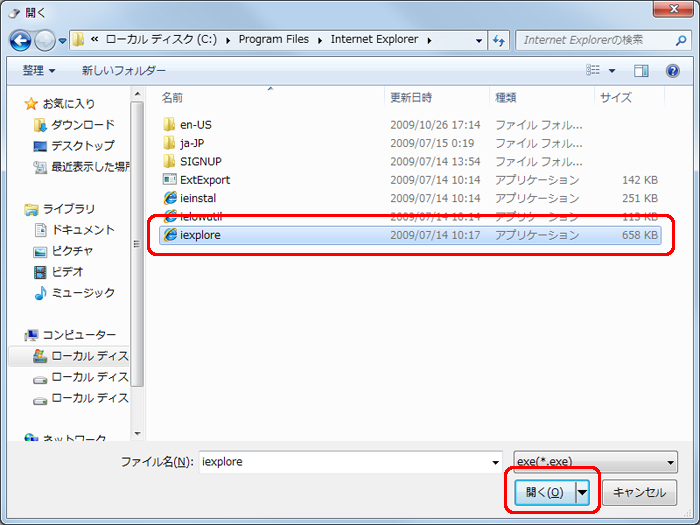Image resolution: width=700 pixels, height=525 pixels.
Task: Select Program Files breadcrumb segment
Action: coord(274,39)
